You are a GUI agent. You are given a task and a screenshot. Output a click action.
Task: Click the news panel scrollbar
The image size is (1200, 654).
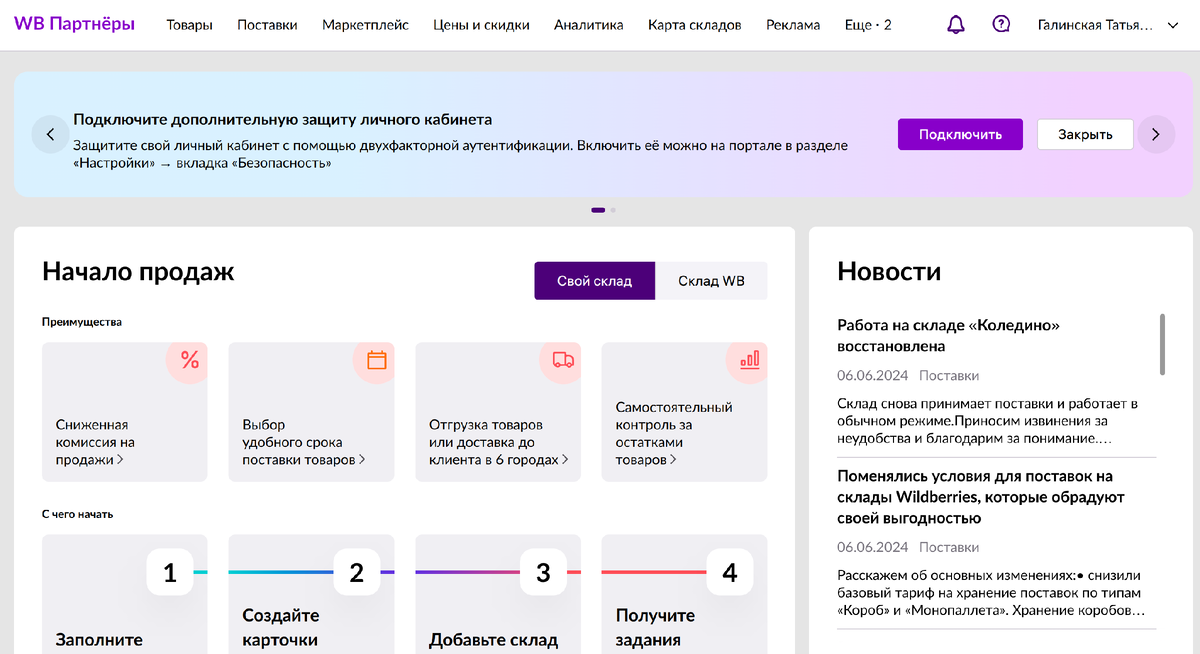[x=1162, y=344]
